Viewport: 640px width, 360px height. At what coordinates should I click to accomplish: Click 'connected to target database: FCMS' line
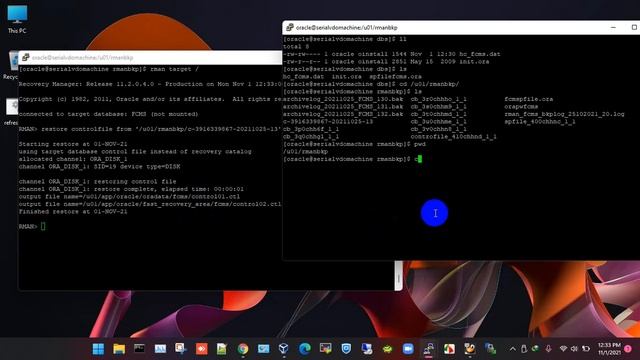click(x=108, y=114)
